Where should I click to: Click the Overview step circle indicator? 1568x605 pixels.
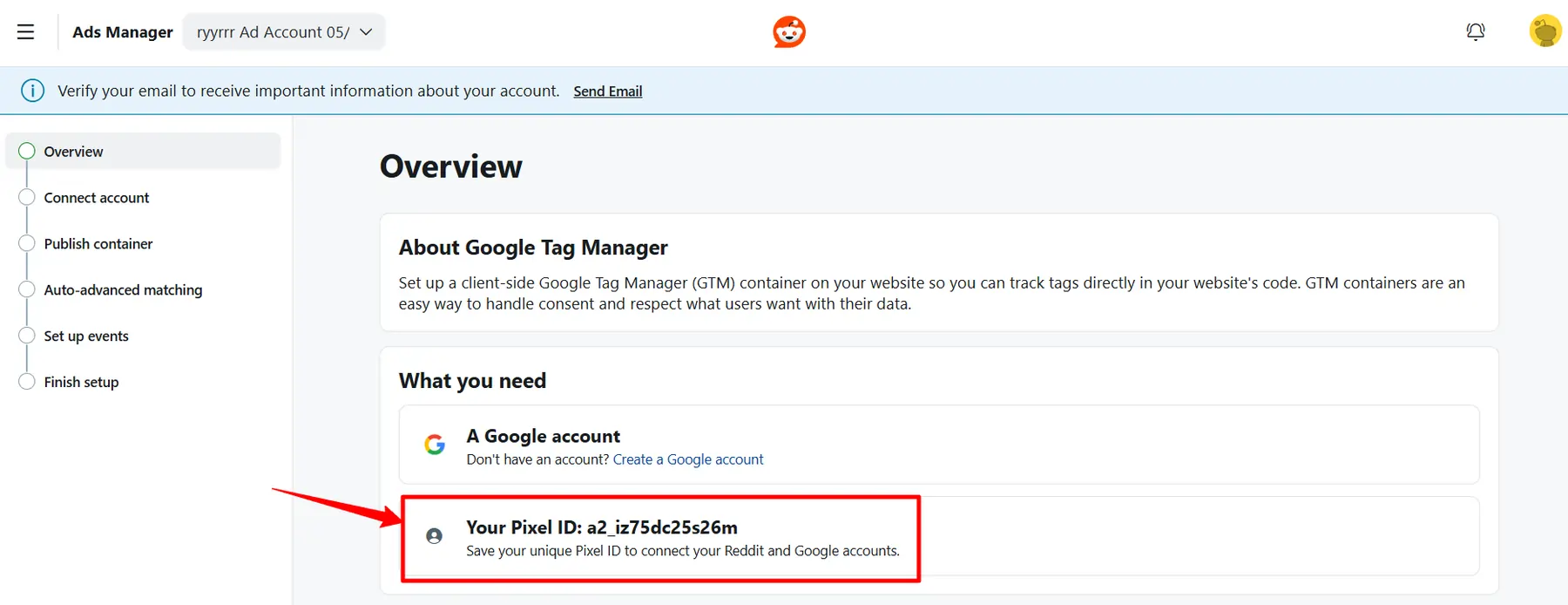[x=27, y=151]
